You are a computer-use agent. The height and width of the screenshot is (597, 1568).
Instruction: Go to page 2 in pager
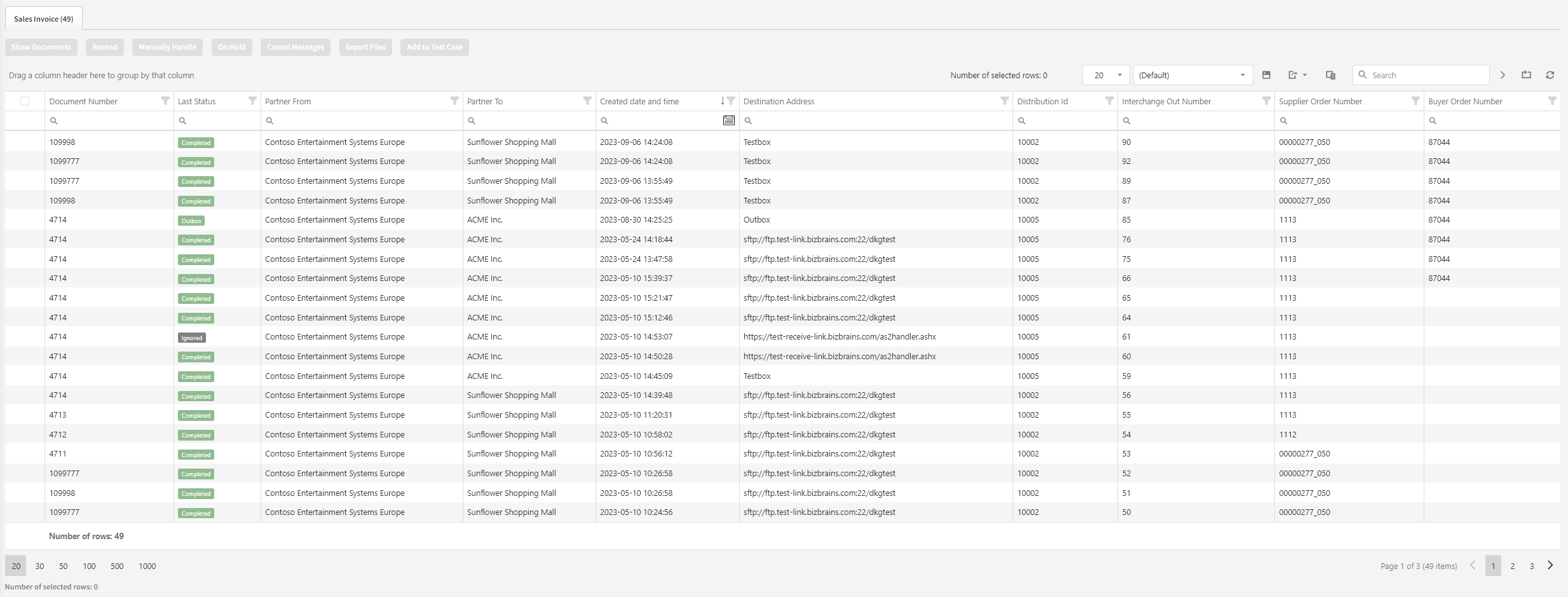(x=1512, y=566)
